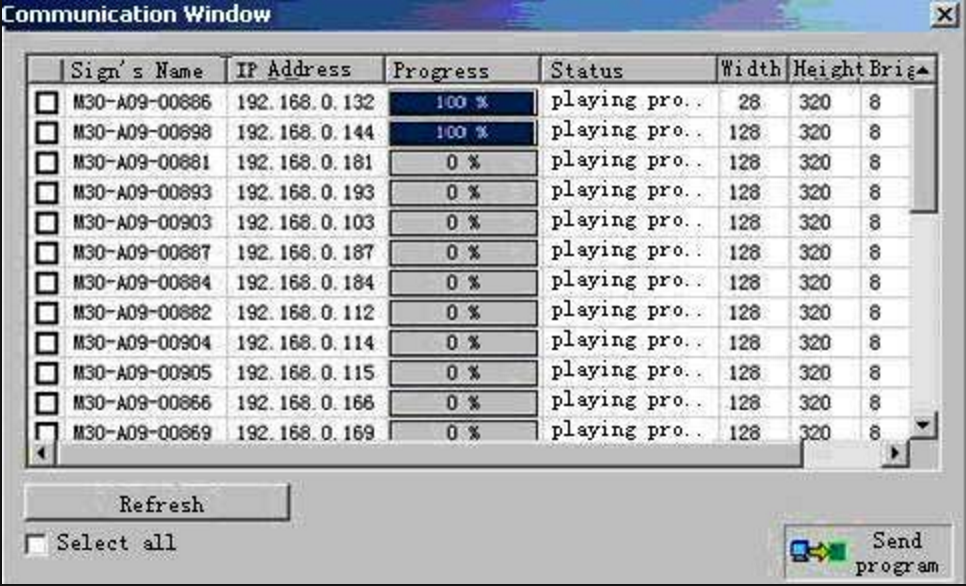Click the Height column header
The image size is (966, 586).
pos(826,70)
